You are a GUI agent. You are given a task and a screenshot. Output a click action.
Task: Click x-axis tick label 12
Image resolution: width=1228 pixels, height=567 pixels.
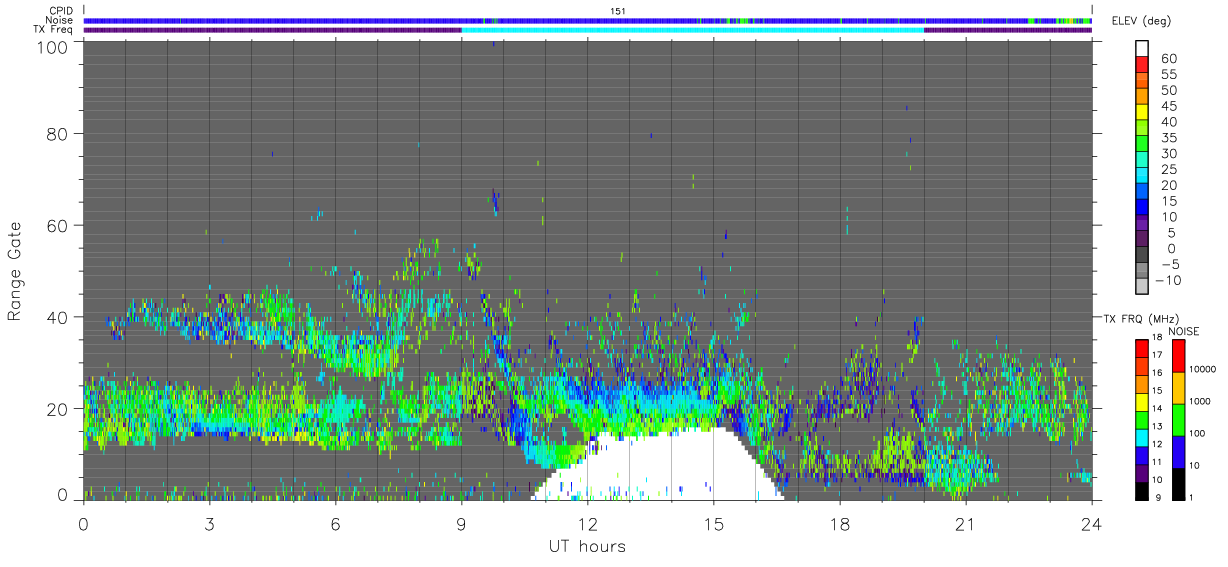coord(588,523)
